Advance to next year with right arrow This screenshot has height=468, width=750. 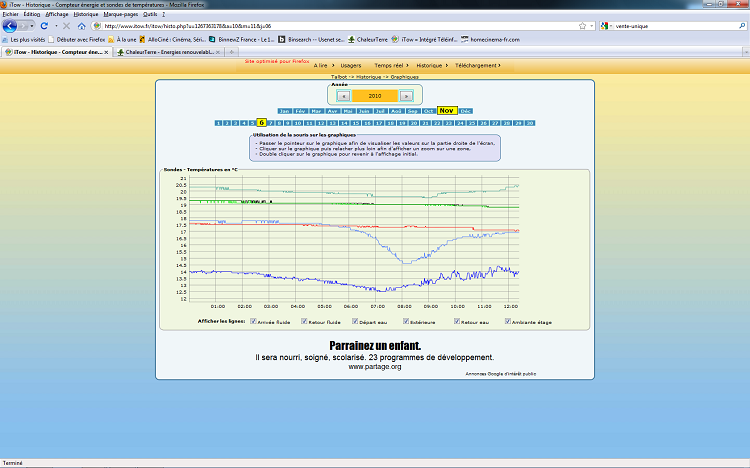click(406, 95)
